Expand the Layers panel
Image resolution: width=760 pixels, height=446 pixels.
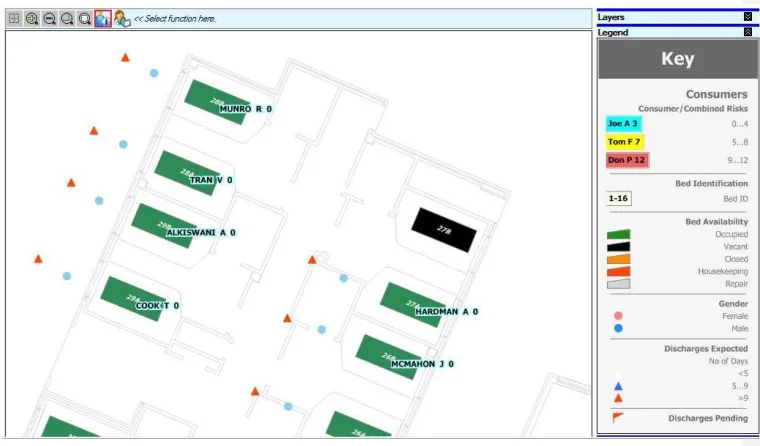coord(748,17)
